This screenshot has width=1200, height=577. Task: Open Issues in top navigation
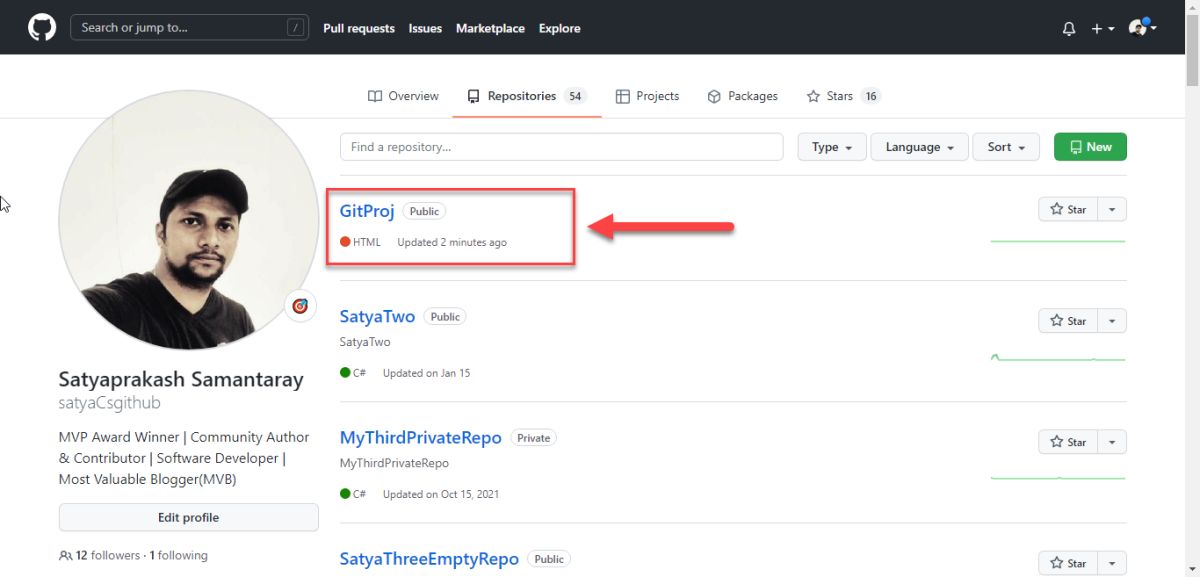tap(425, 29)
